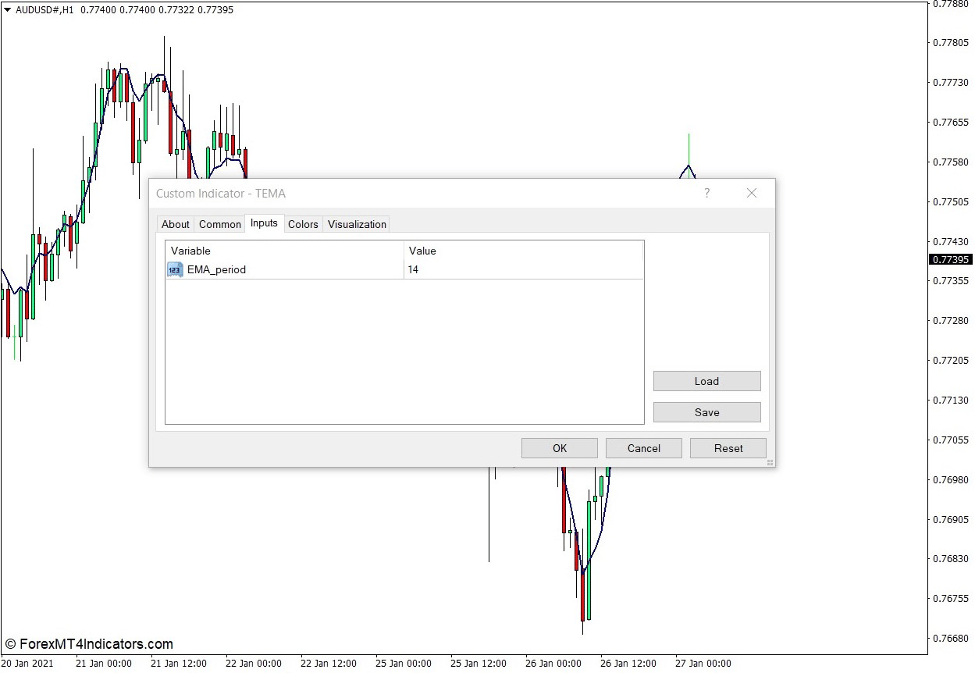
Task: Click the dialog resize grip
Action: point(771,463)
